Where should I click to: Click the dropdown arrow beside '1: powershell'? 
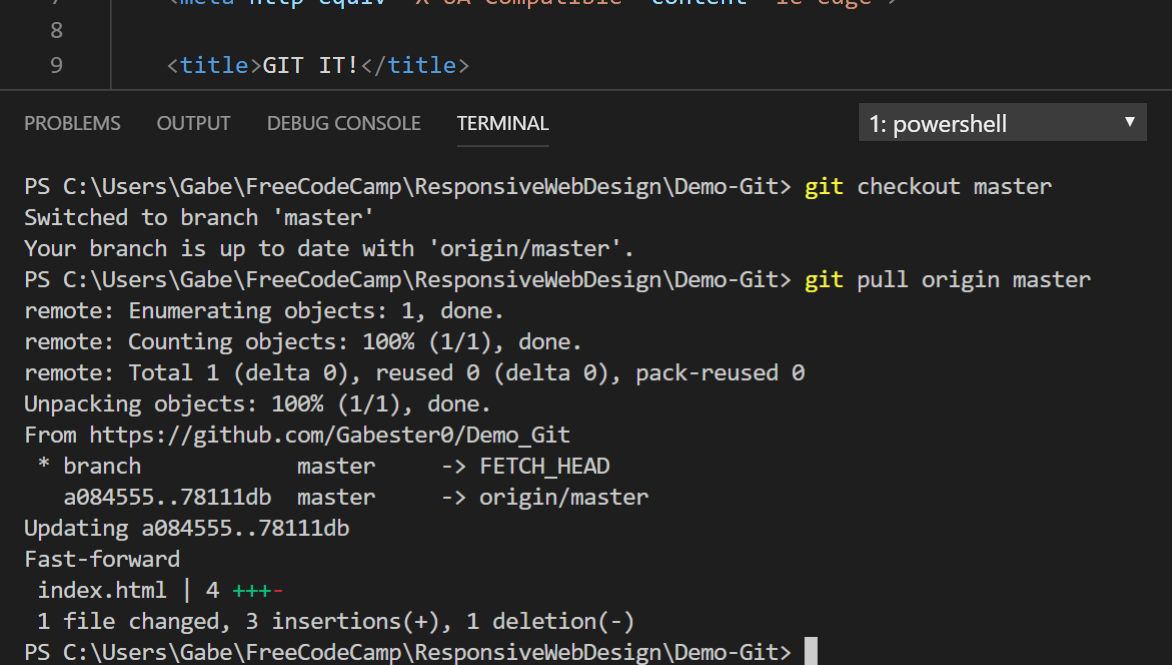(x=1129, y=122)
